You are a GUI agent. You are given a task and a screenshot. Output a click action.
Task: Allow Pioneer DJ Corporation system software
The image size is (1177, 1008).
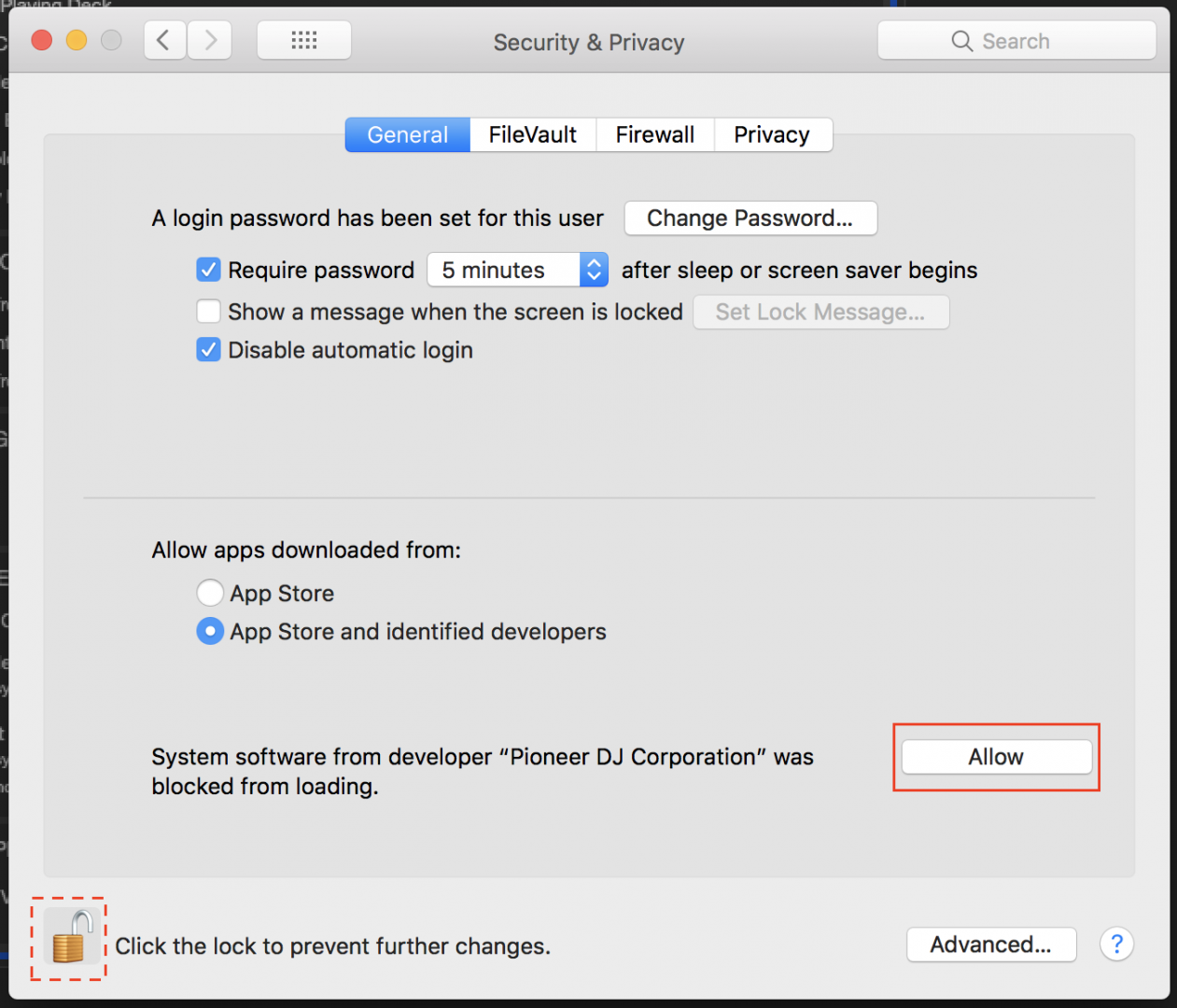tap(997, 757)
